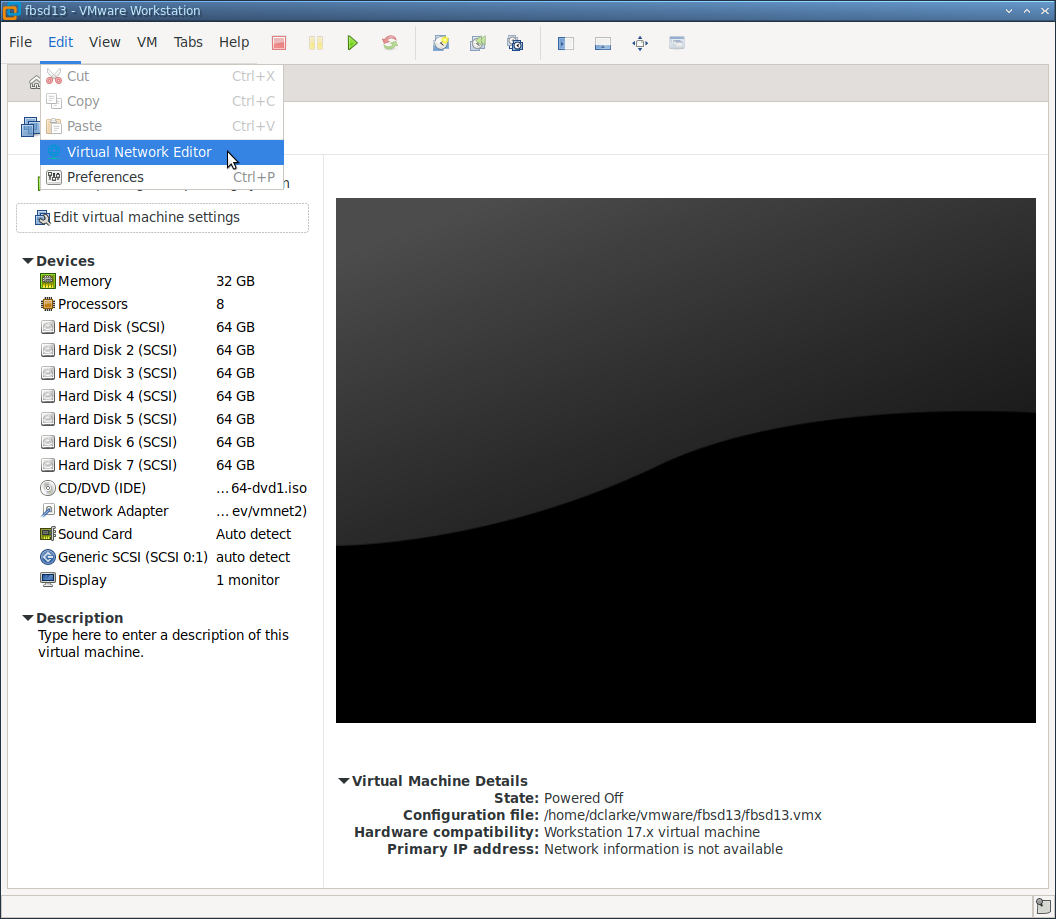The image size is (1056, 919).
Task: Click the Generic SCSI device icon
Action: point(48,557)
